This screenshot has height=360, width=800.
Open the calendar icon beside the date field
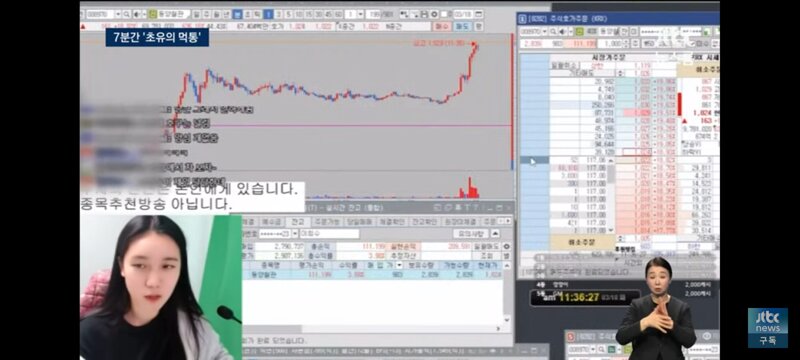tap(478, 14)
